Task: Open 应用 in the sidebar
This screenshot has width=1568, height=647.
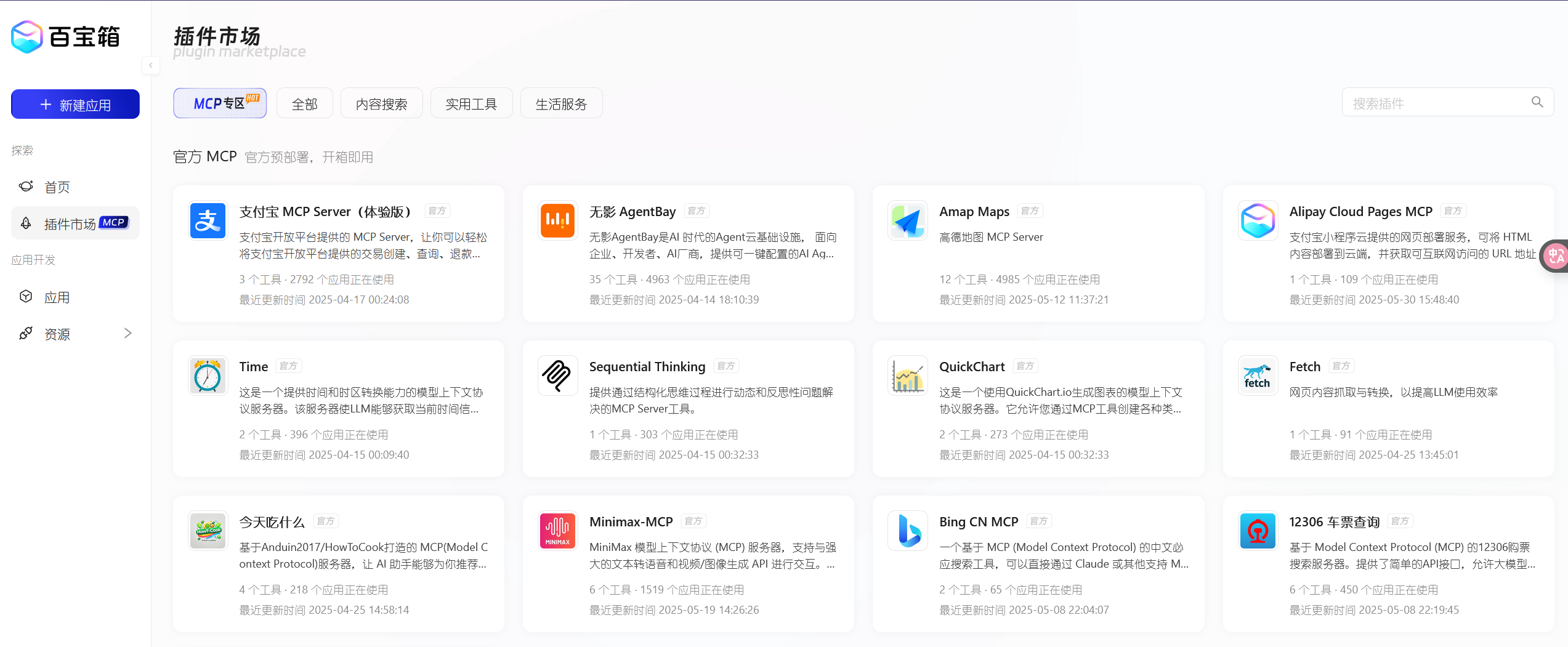Action: pyautogui.click(x=75, y=297)
